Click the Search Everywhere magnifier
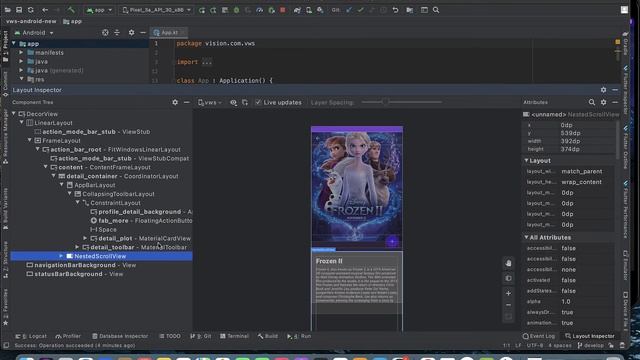Screen dimensions: 640x360 click(x=436, y=10)
